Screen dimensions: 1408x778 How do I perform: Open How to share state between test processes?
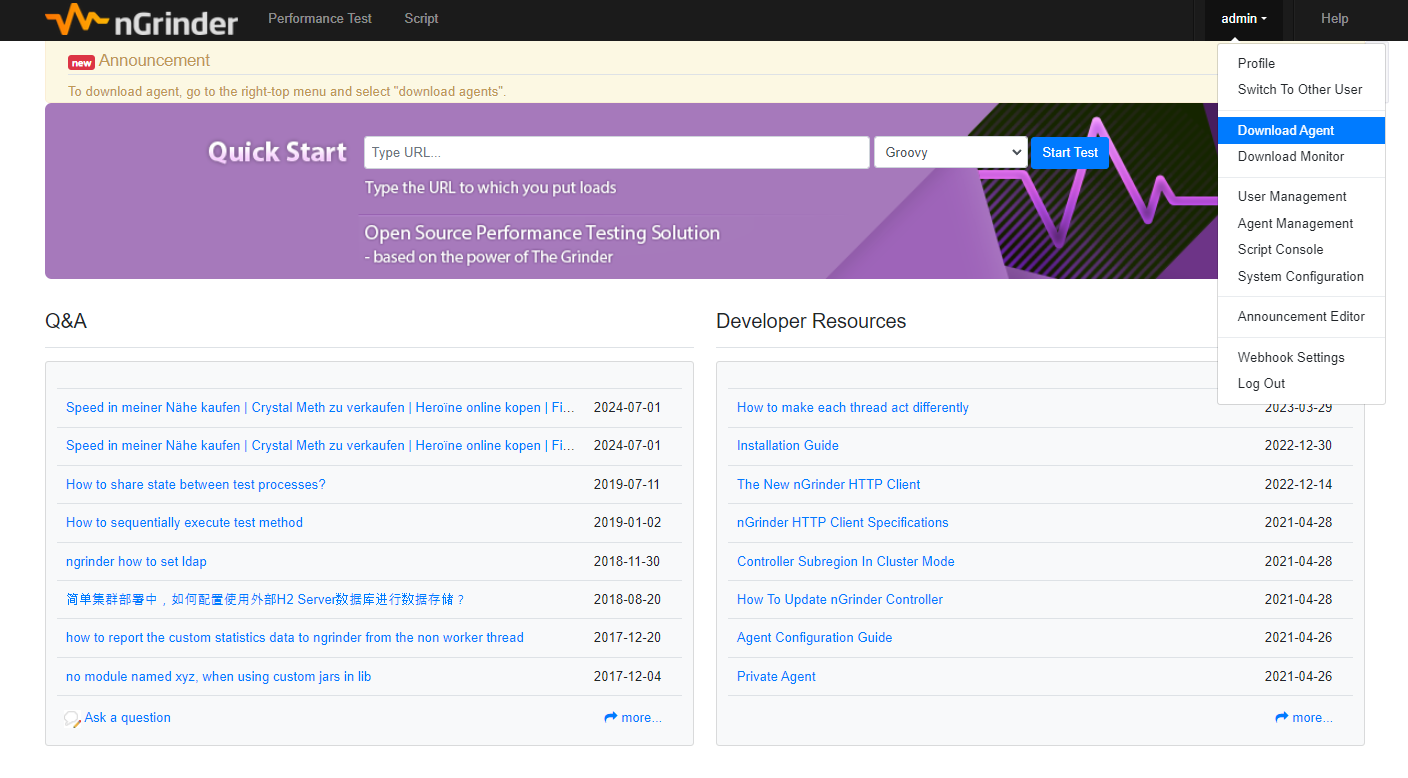click(196, 484)
